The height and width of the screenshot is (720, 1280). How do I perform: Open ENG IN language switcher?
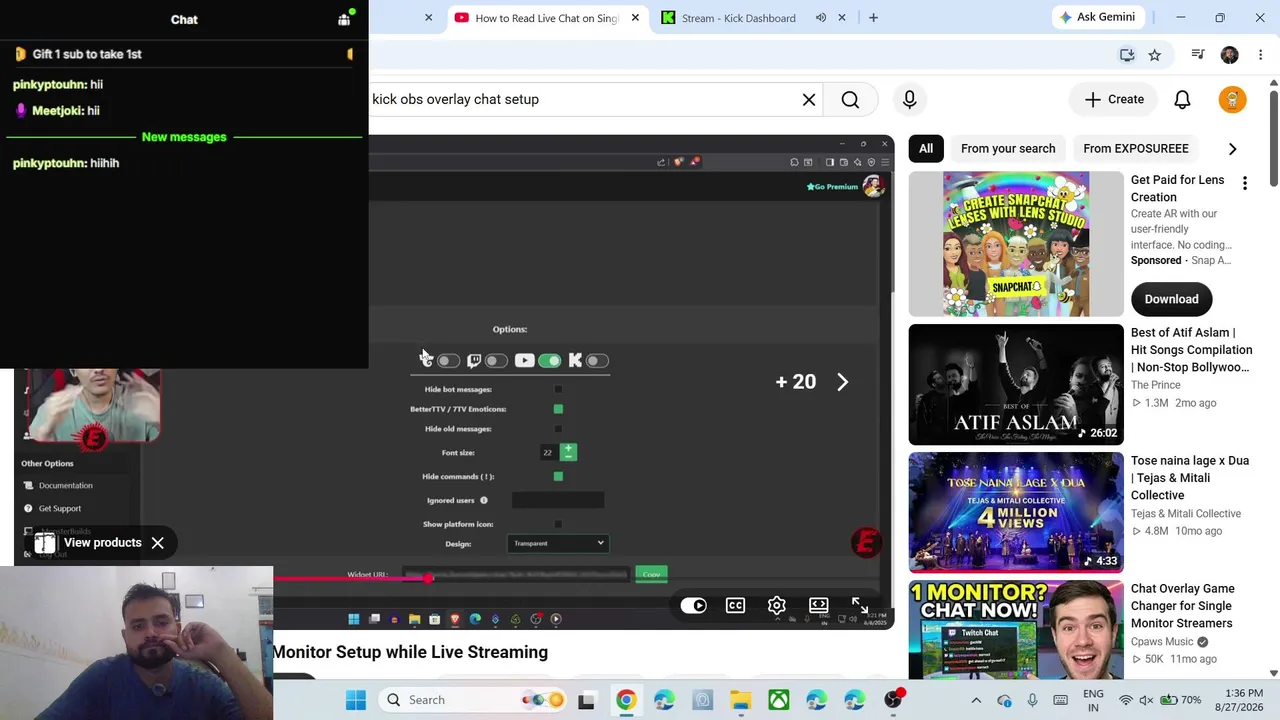click(1094, 700)
